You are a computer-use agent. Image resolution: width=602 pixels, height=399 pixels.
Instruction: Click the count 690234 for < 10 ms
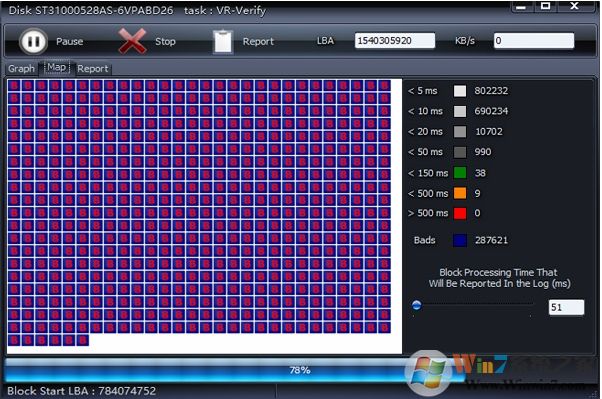click(491, 111)
